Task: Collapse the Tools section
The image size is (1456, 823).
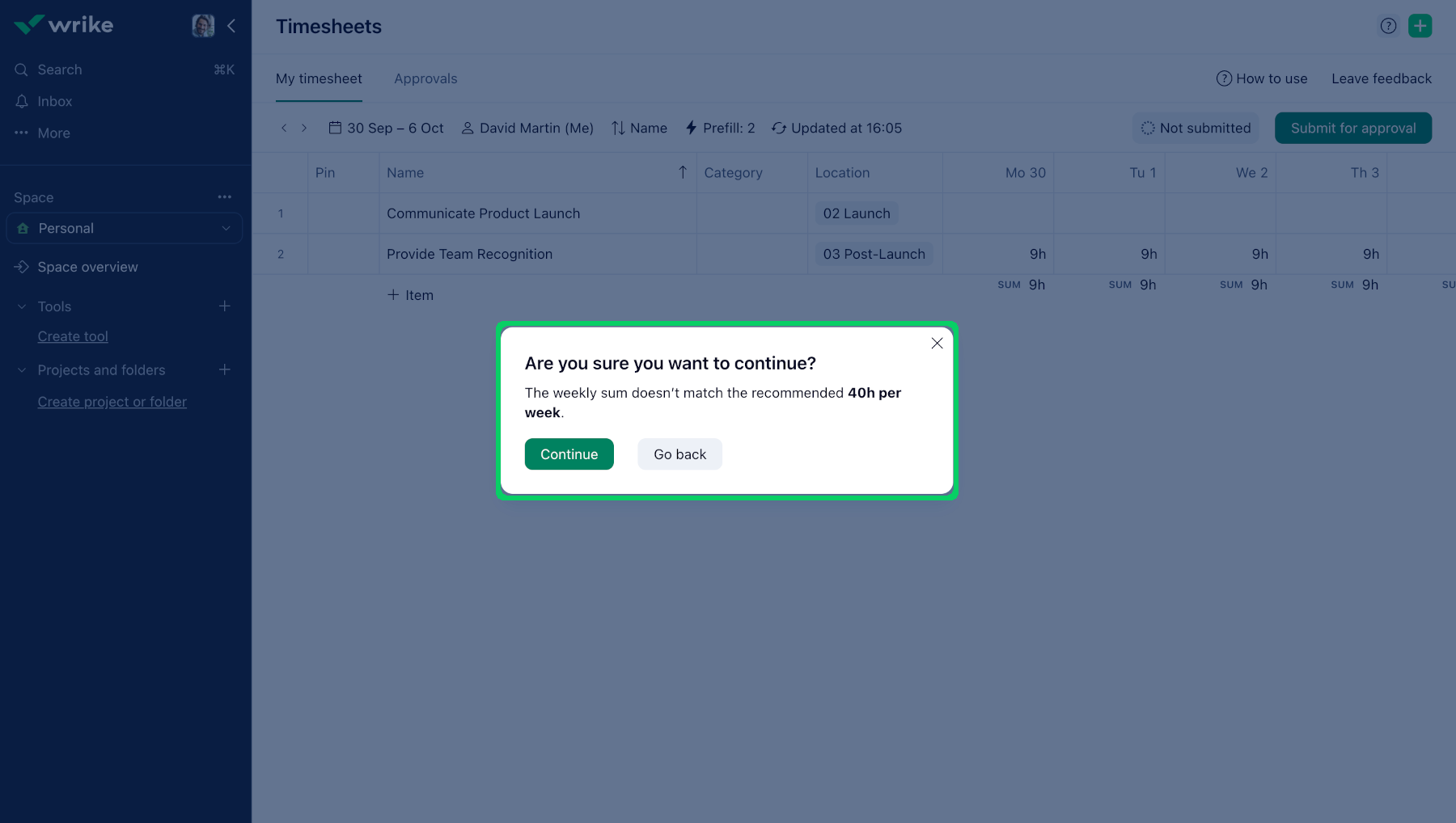Action: pos(22,307)
